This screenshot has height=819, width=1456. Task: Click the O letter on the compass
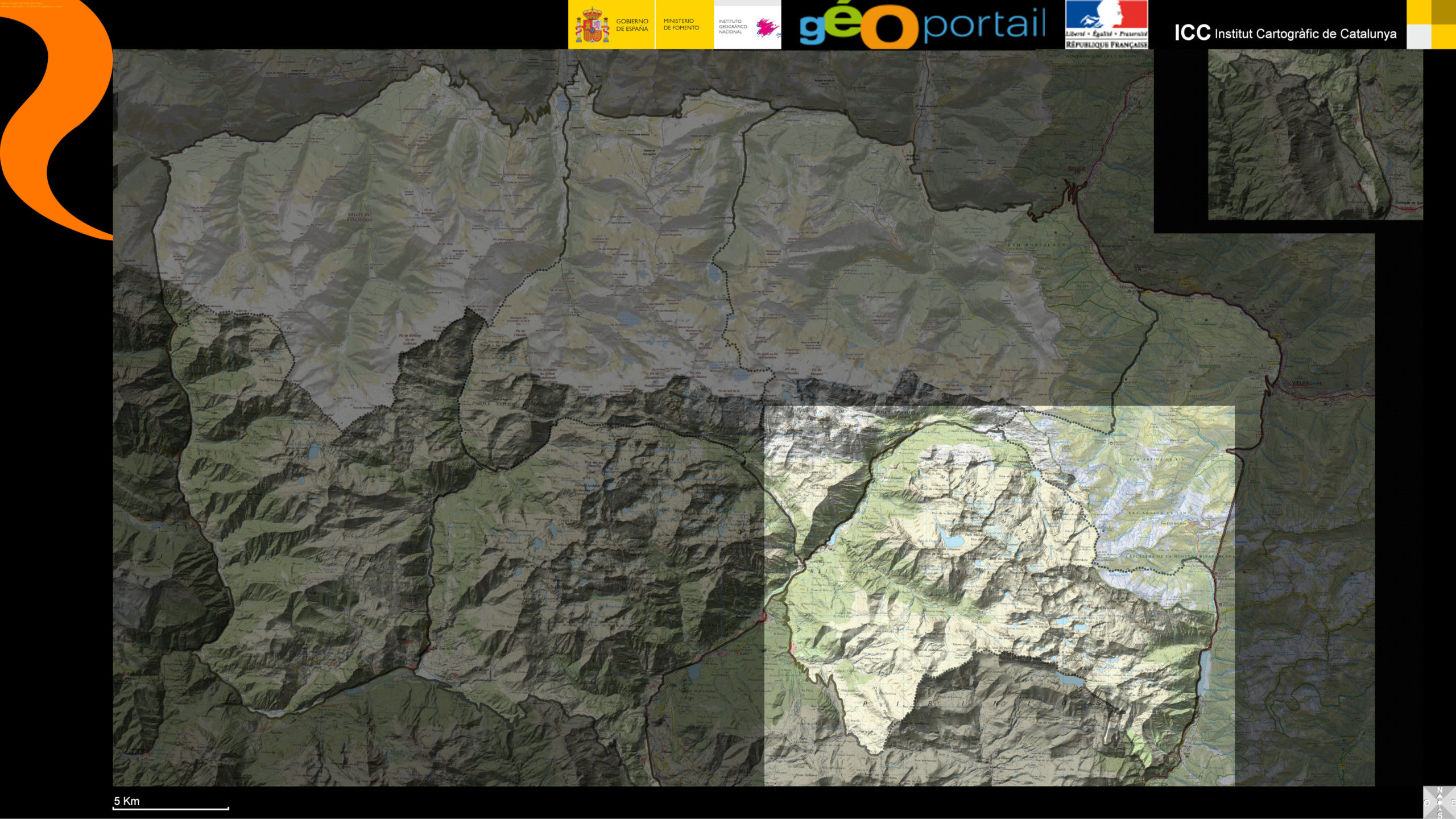(1427, 803)
